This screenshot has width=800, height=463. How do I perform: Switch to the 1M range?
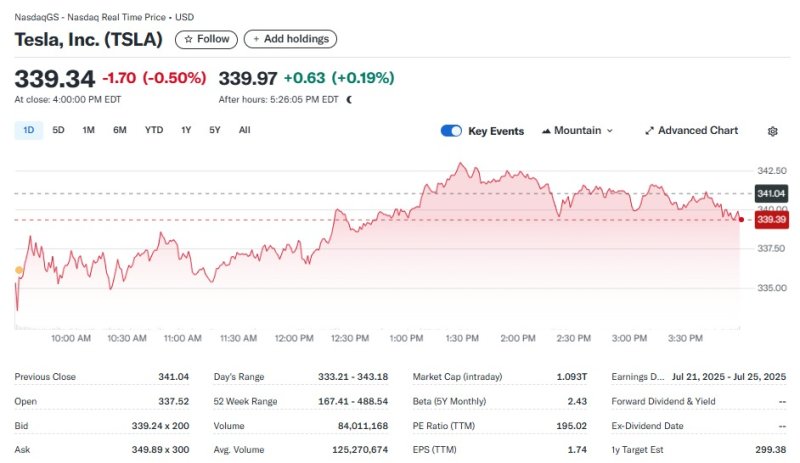[x=88, y=130]
